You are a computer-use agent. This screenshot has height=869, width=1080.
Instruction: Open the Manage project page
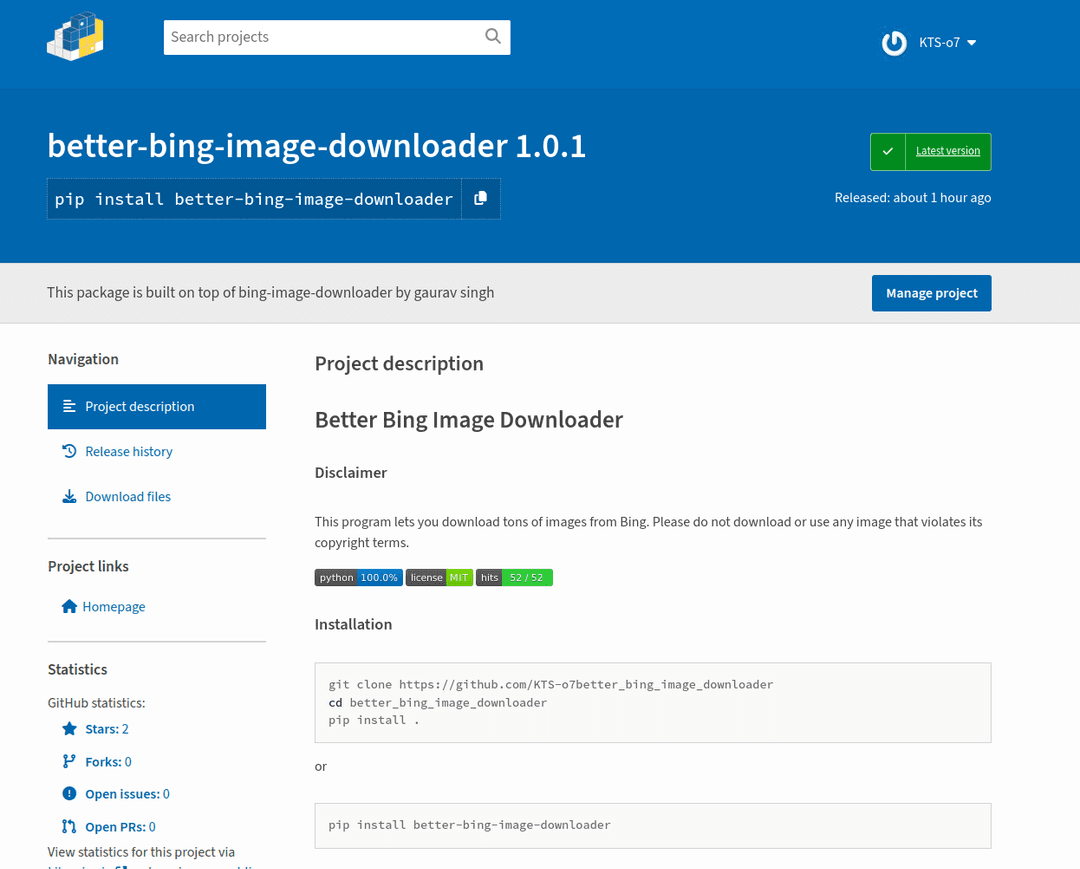click(x=931, y=293)
